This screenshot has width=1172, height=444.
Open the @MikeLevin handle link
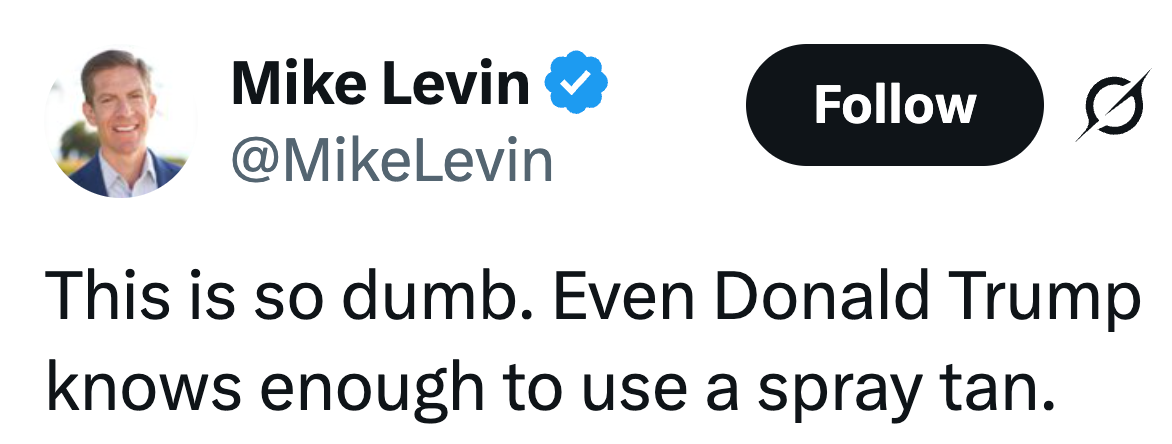[392, 159]
